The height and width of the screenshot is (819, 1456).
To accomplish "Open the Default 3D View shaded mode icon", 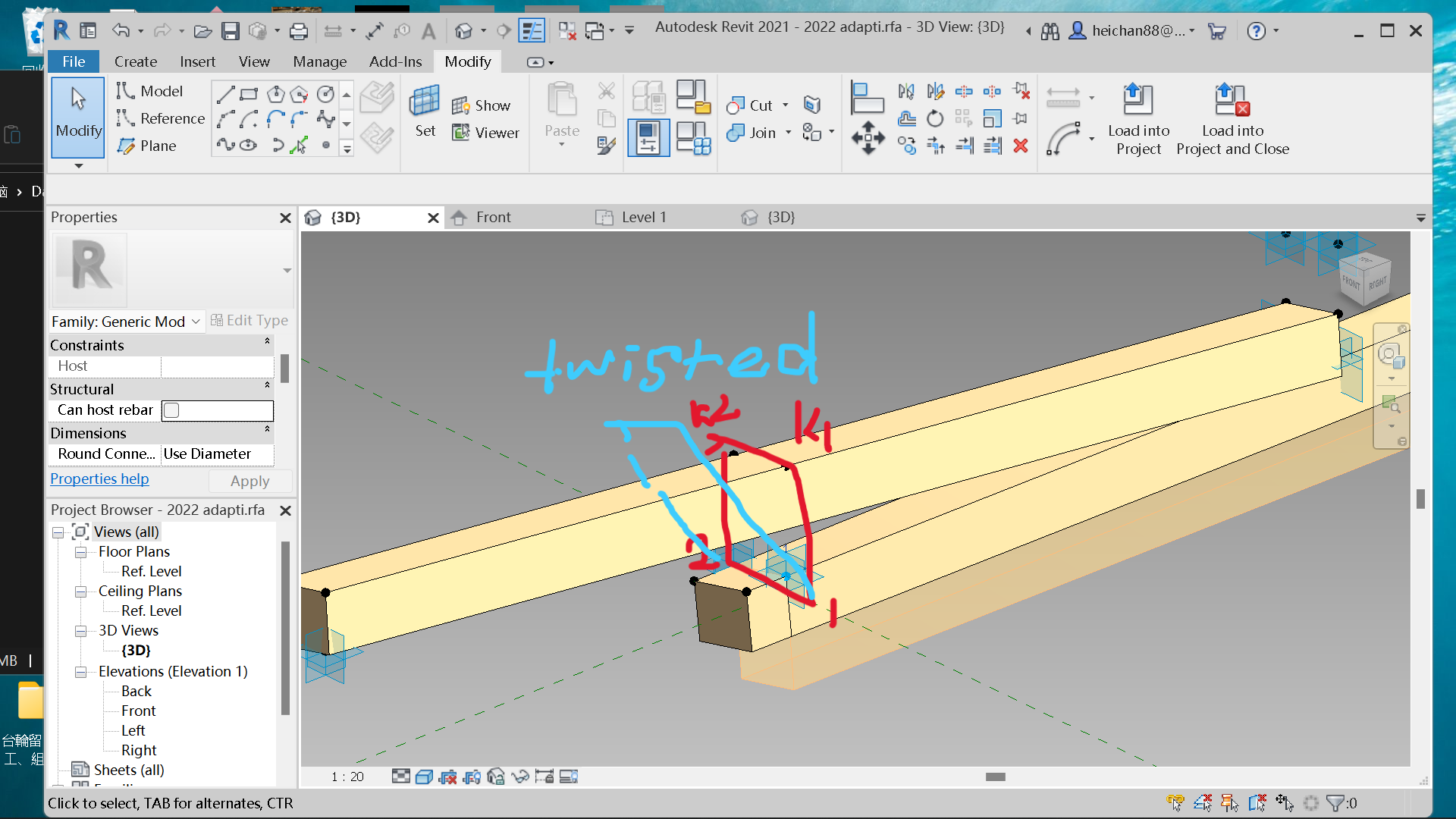I will pyautogui.click(x=425, y=776).
